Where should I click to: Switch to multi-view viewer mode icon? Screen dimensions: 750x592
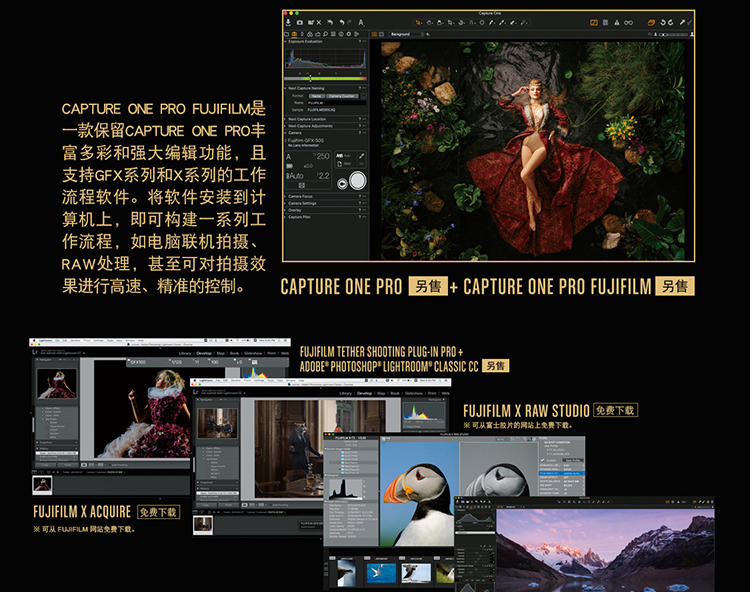374,34
